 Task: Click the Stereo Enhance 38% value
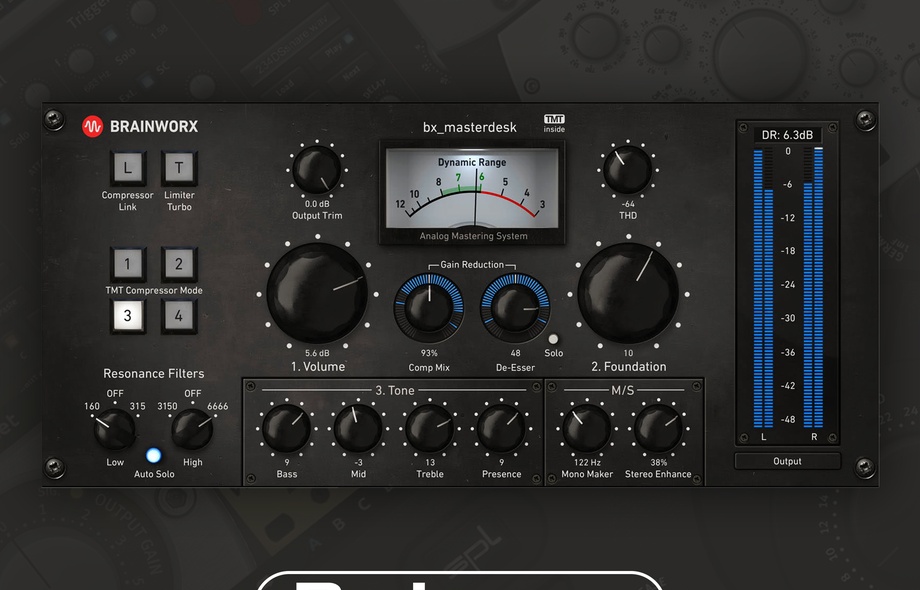click(658, 462)
